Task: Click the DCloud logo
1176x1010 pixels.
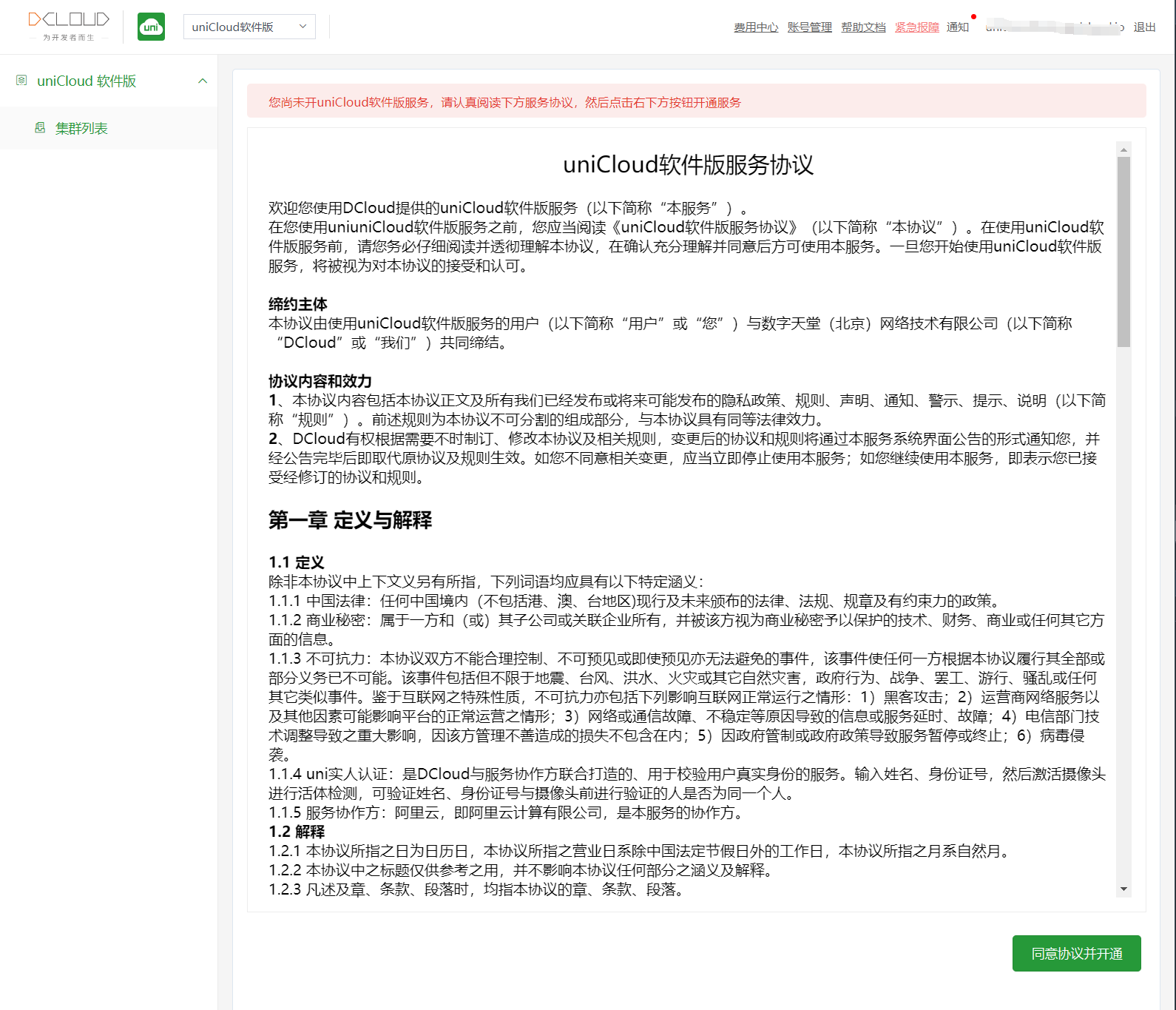Action: (x=69, y=26)
